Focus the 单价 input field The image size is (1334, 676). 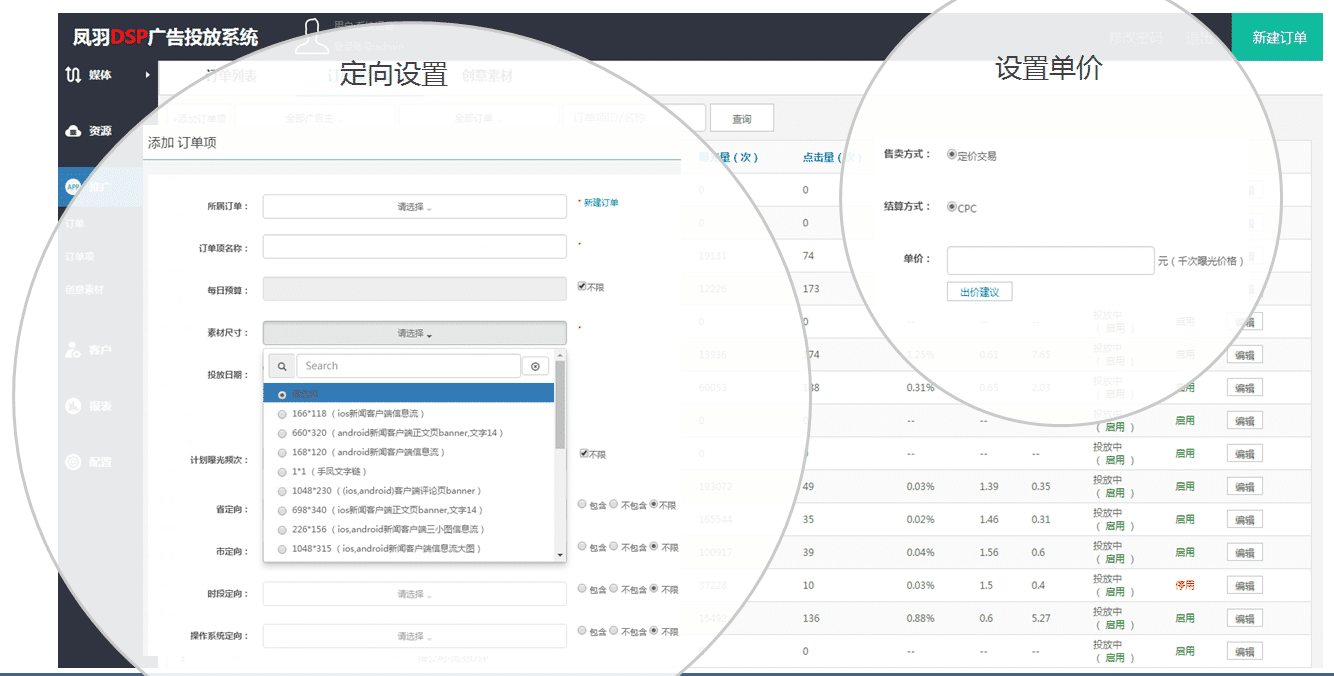[x=1050, y=260]
